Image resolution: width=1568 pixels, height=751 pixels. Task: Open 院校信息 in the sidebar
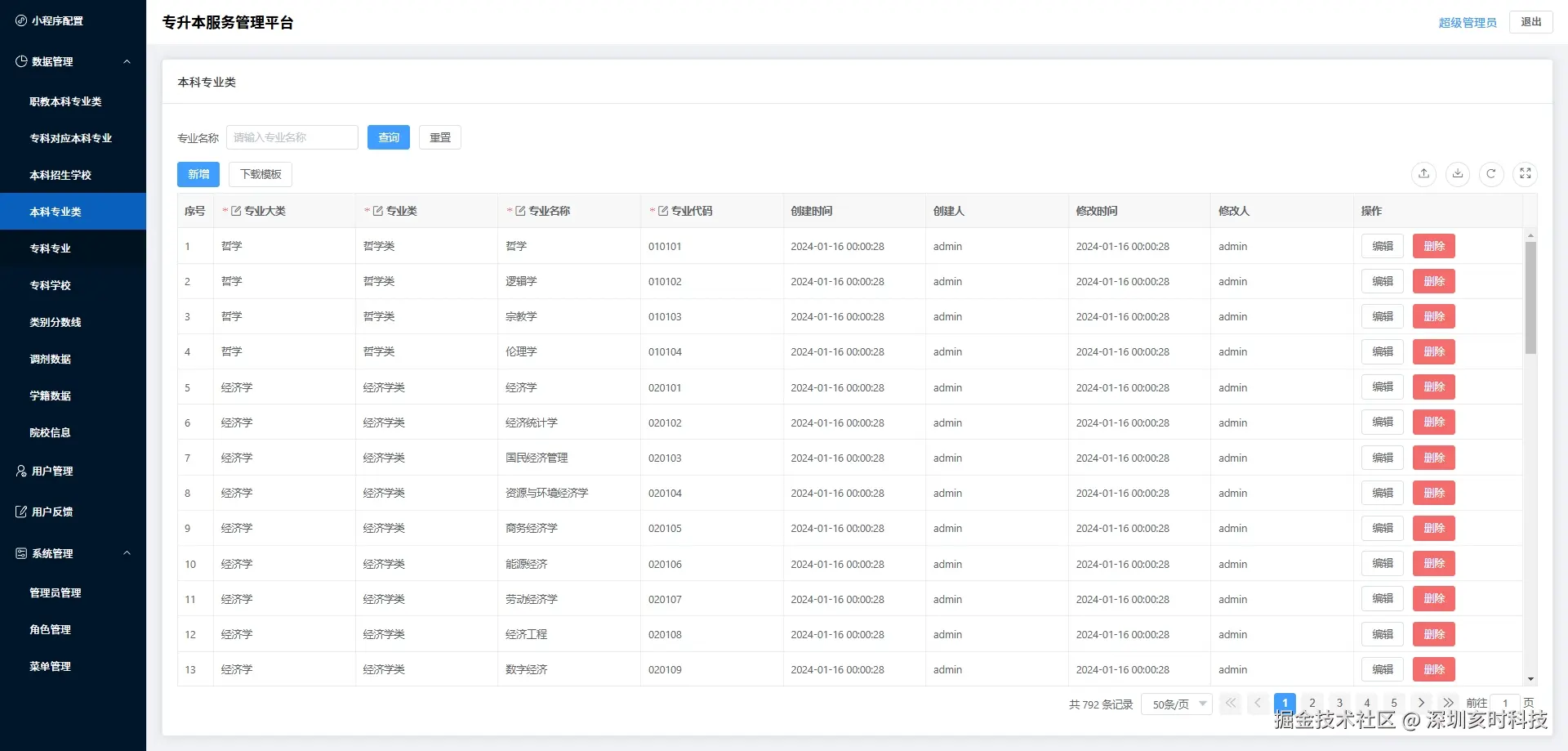pyautogui.click(x=73, y=432)
